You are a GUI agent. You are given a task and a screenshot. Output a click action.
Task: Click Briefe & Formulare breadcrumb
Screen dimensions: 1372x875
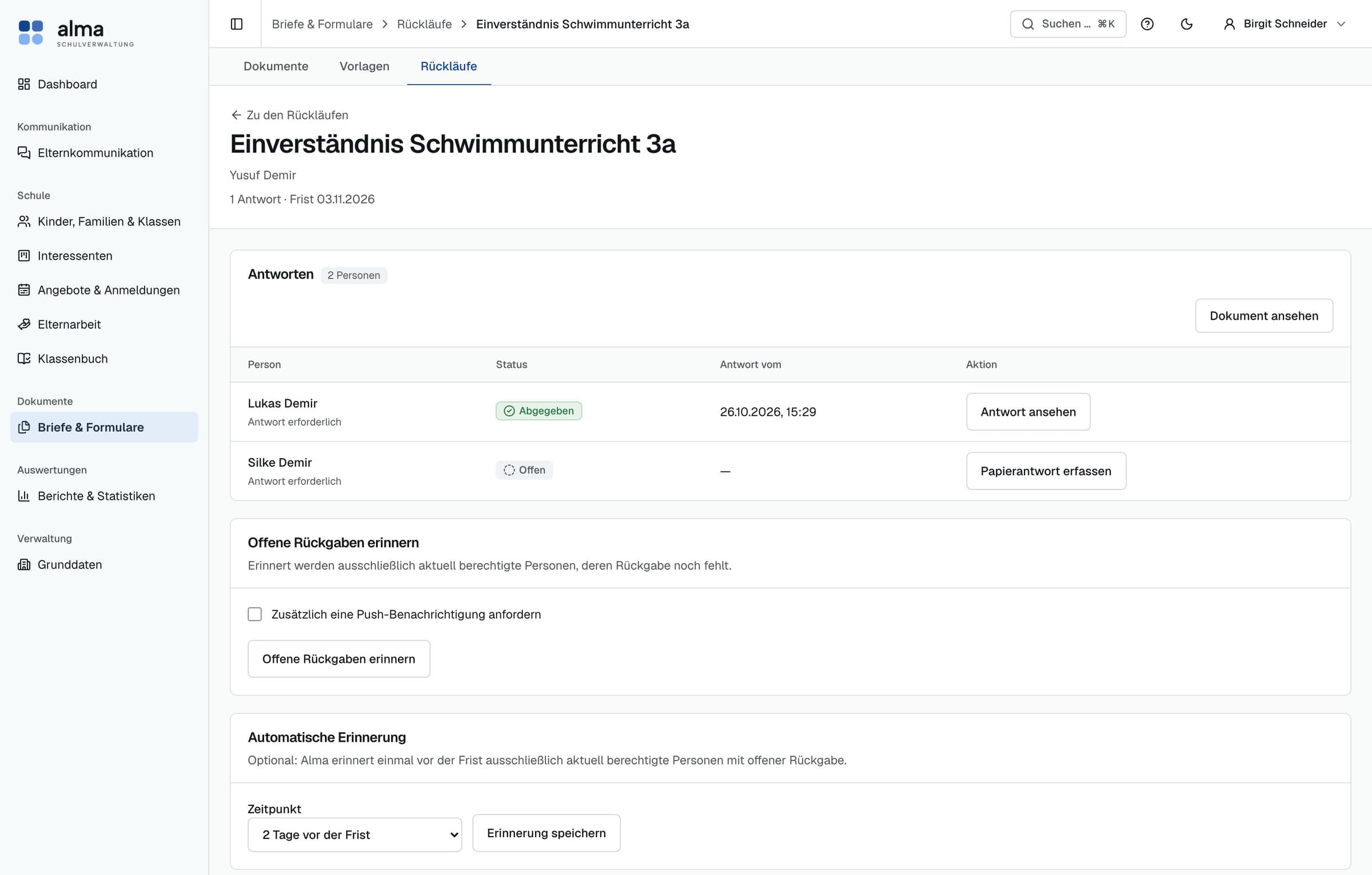point(322,24)
